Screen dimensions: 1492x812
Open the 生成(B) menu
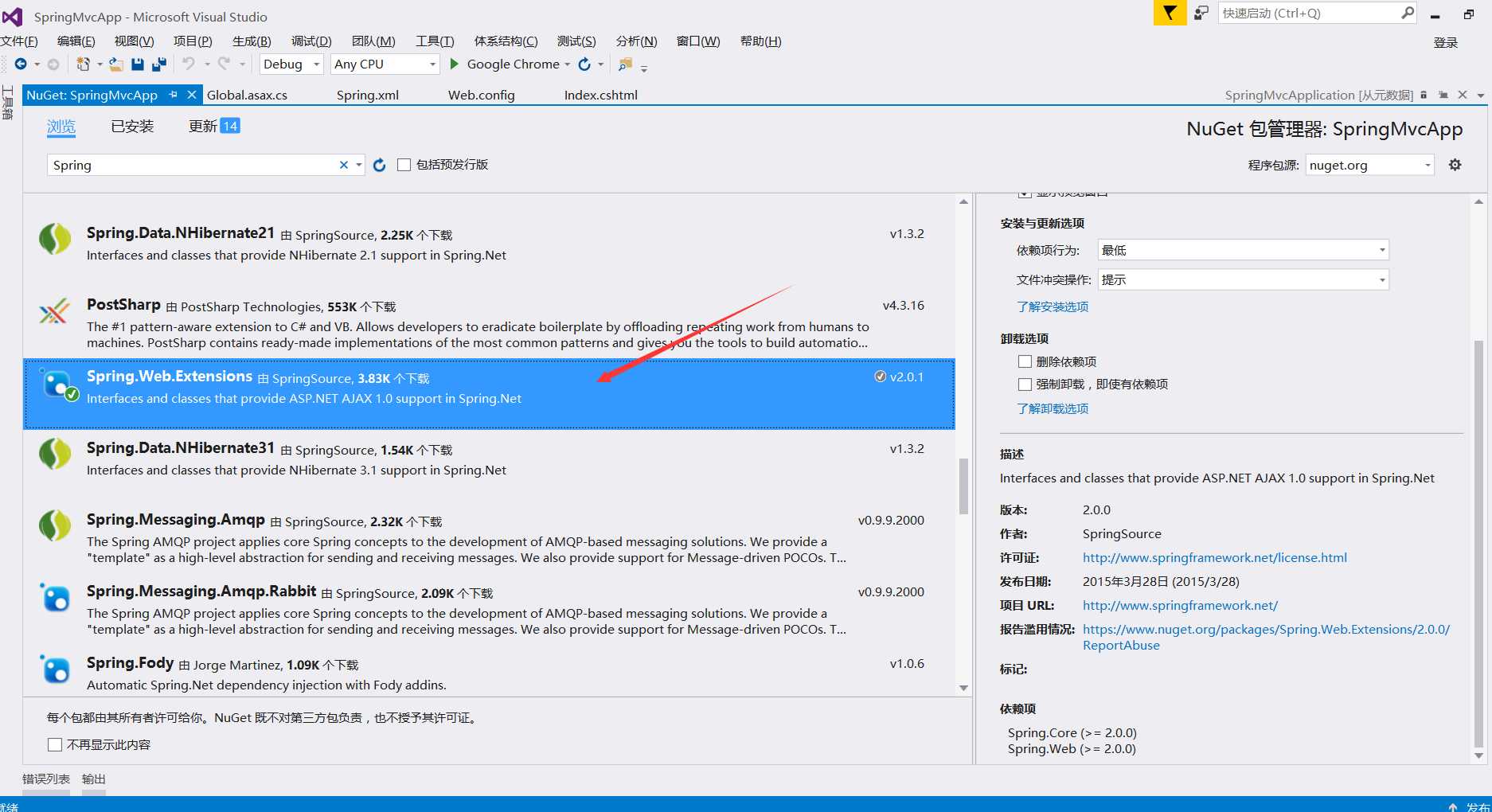pyautogui.click(x=252, y=41)
